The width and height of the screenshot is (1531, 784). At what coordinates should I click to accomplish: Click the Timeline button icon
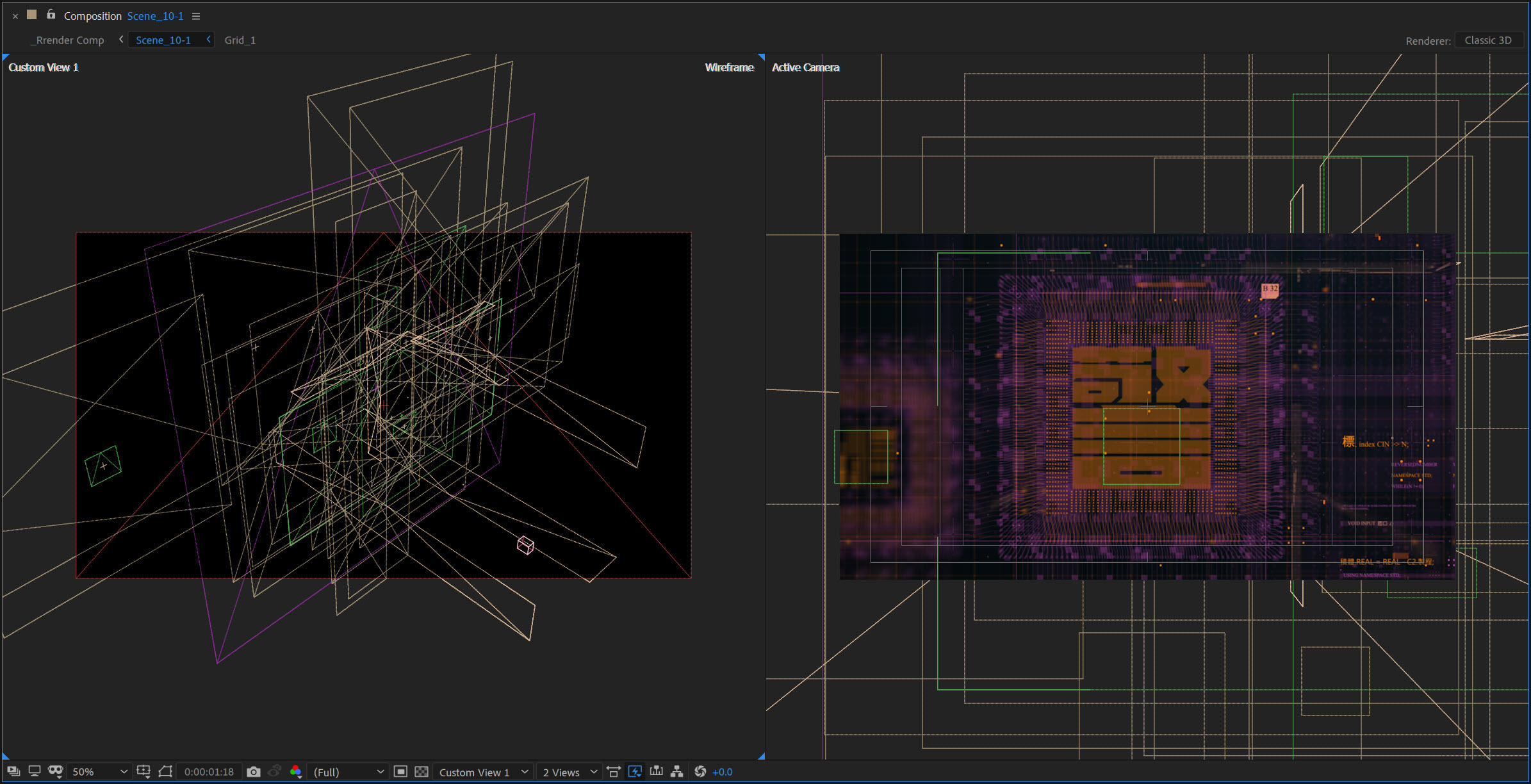point(656,772)
